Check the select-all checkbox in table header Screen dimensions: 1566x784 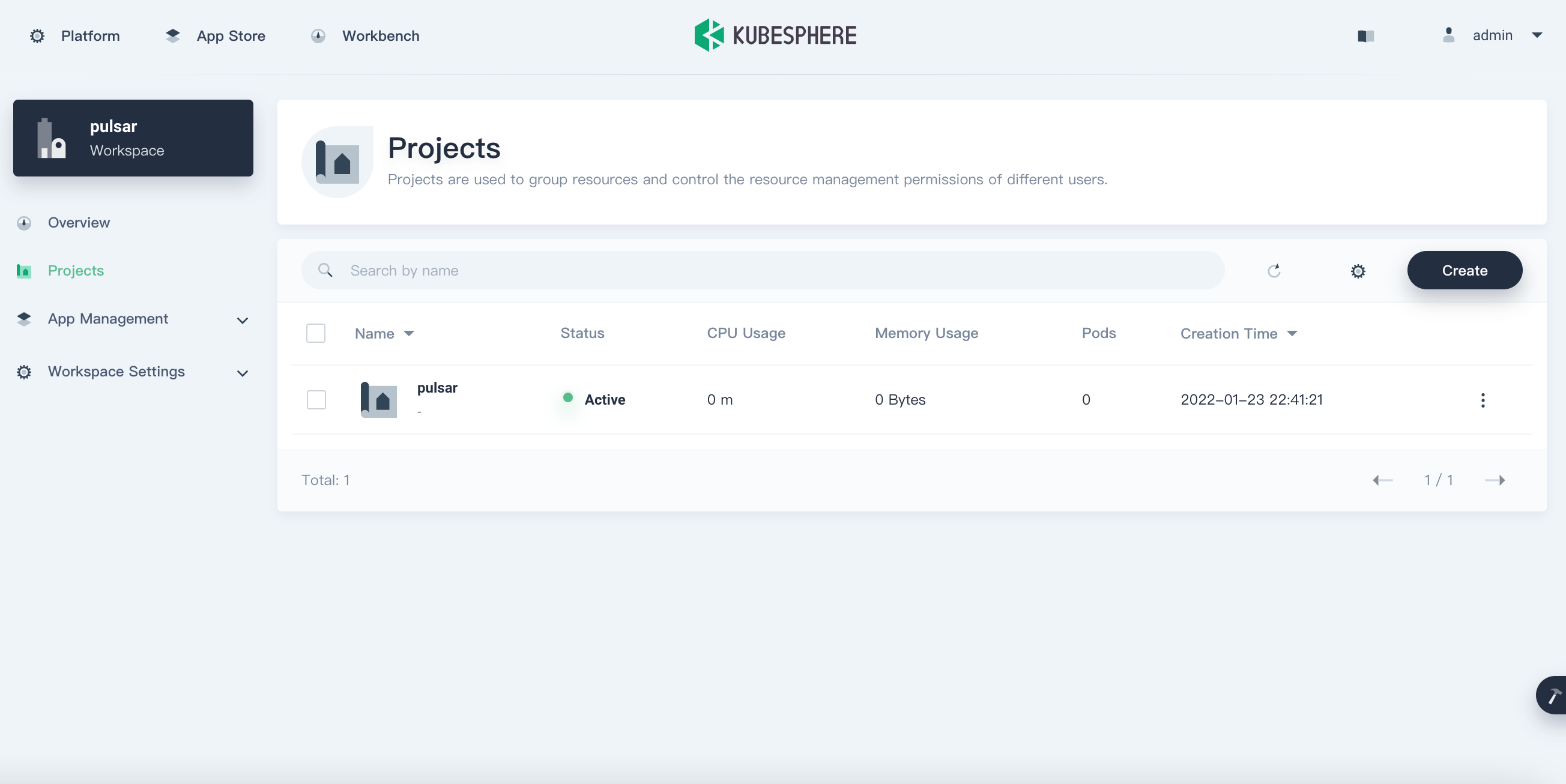point(315,333)
